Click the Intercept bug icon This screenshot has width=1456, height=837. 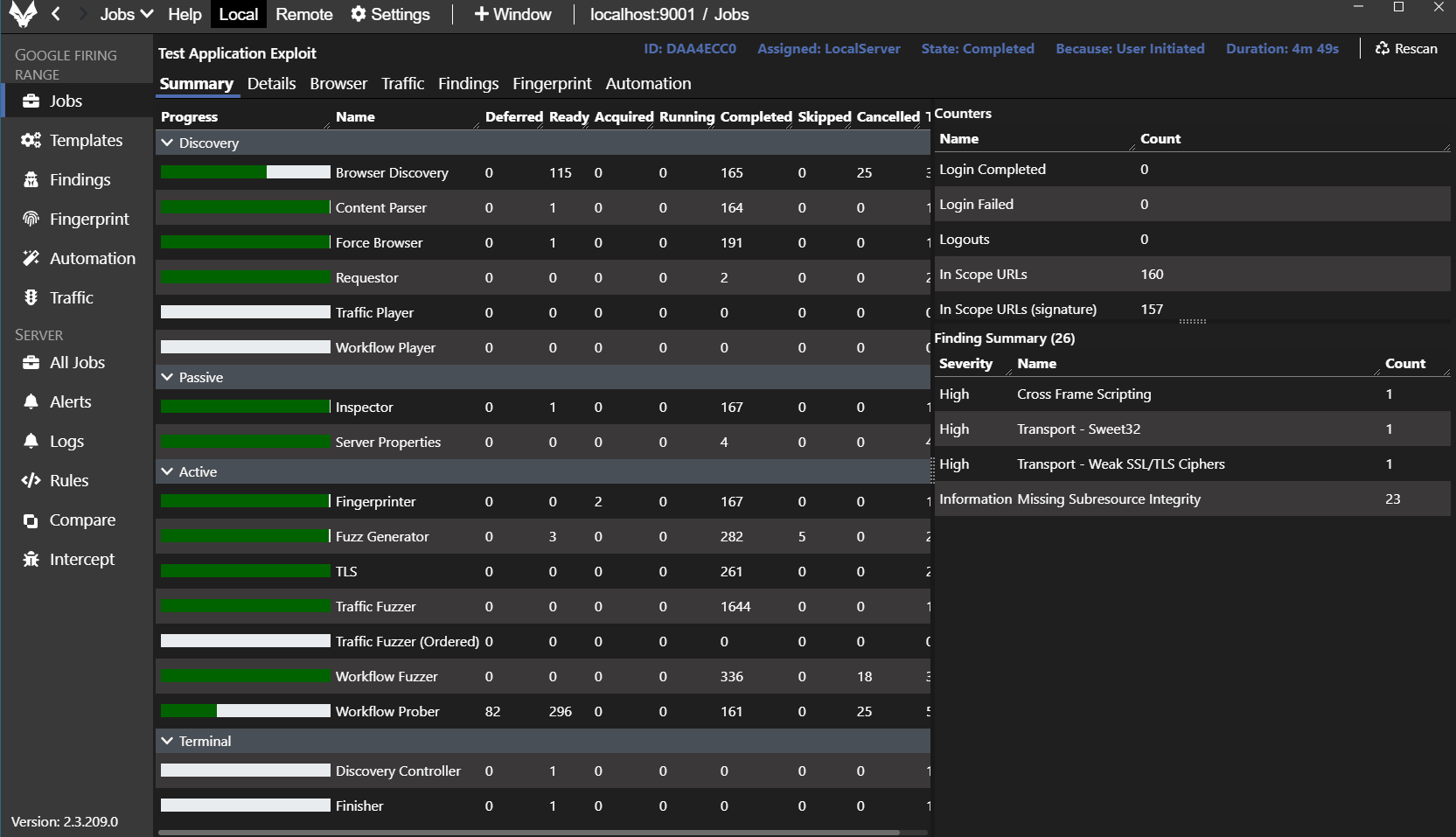pyautogui.click(x=31, y=560)
